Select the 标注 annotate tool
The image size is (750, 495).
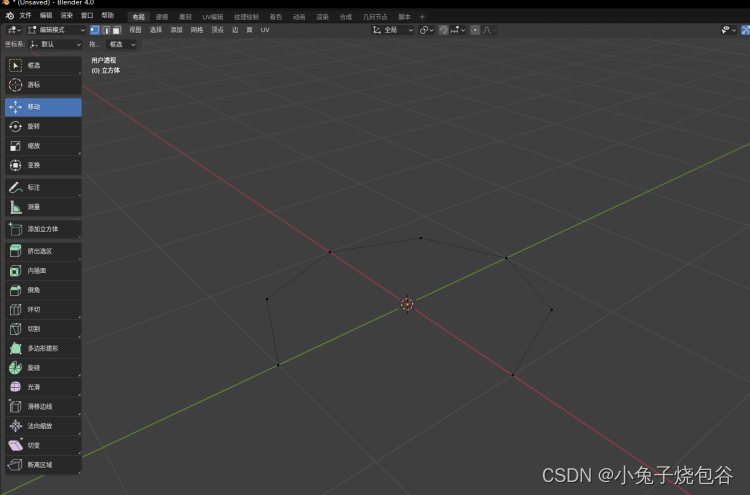point(43,187)
